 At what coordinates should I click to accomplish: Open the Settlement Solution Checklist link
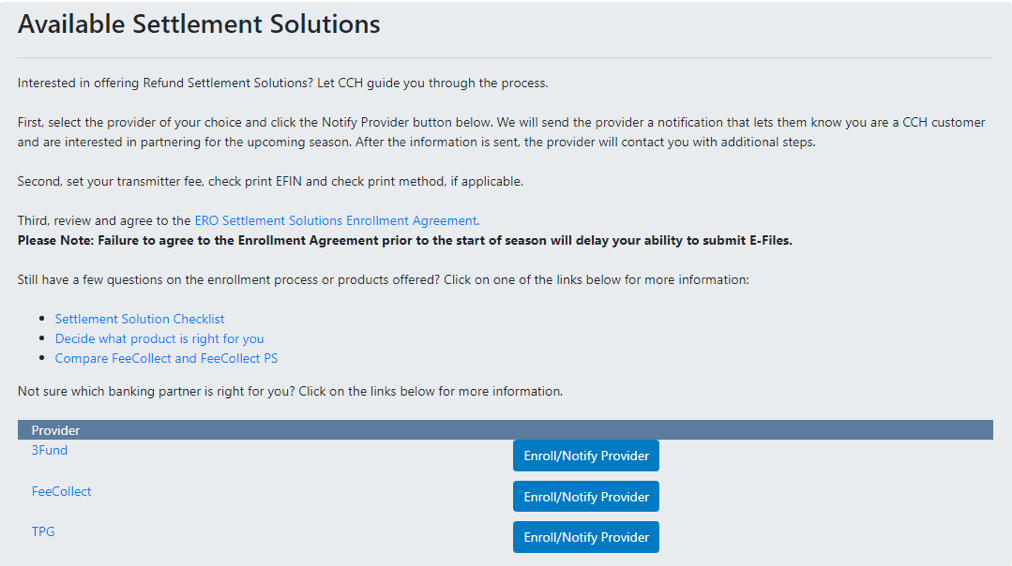(x=139, y=319)
